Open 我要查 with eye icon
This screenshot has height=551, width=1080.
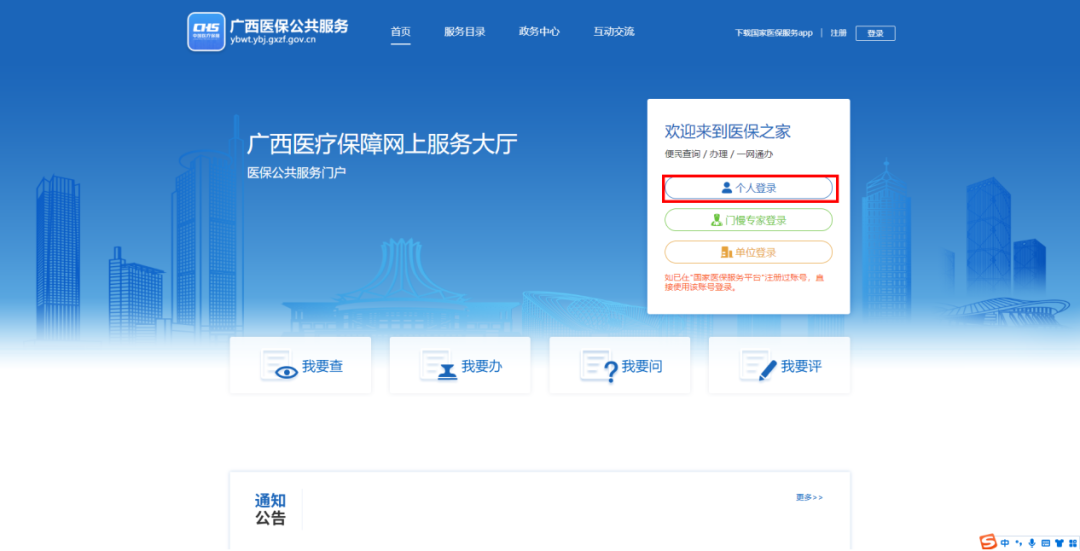[x=300, y=366]
